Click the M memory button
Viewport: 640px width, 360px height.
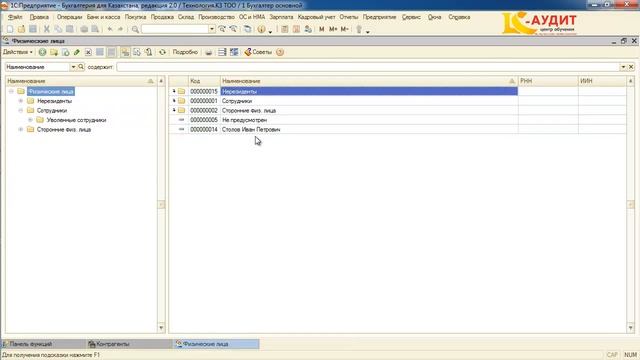[x=322, y=29]
